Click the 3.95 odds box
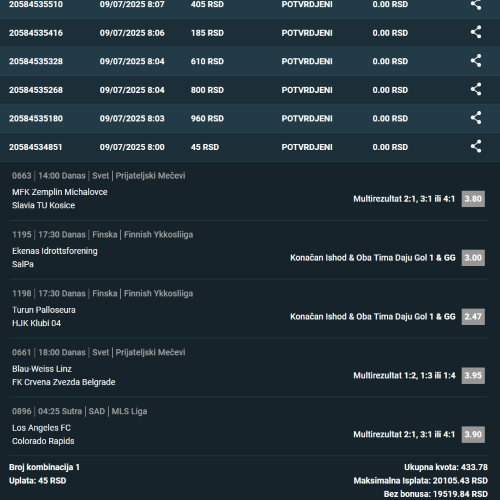Viewport: 500px width, 500px height. [473, 375]
